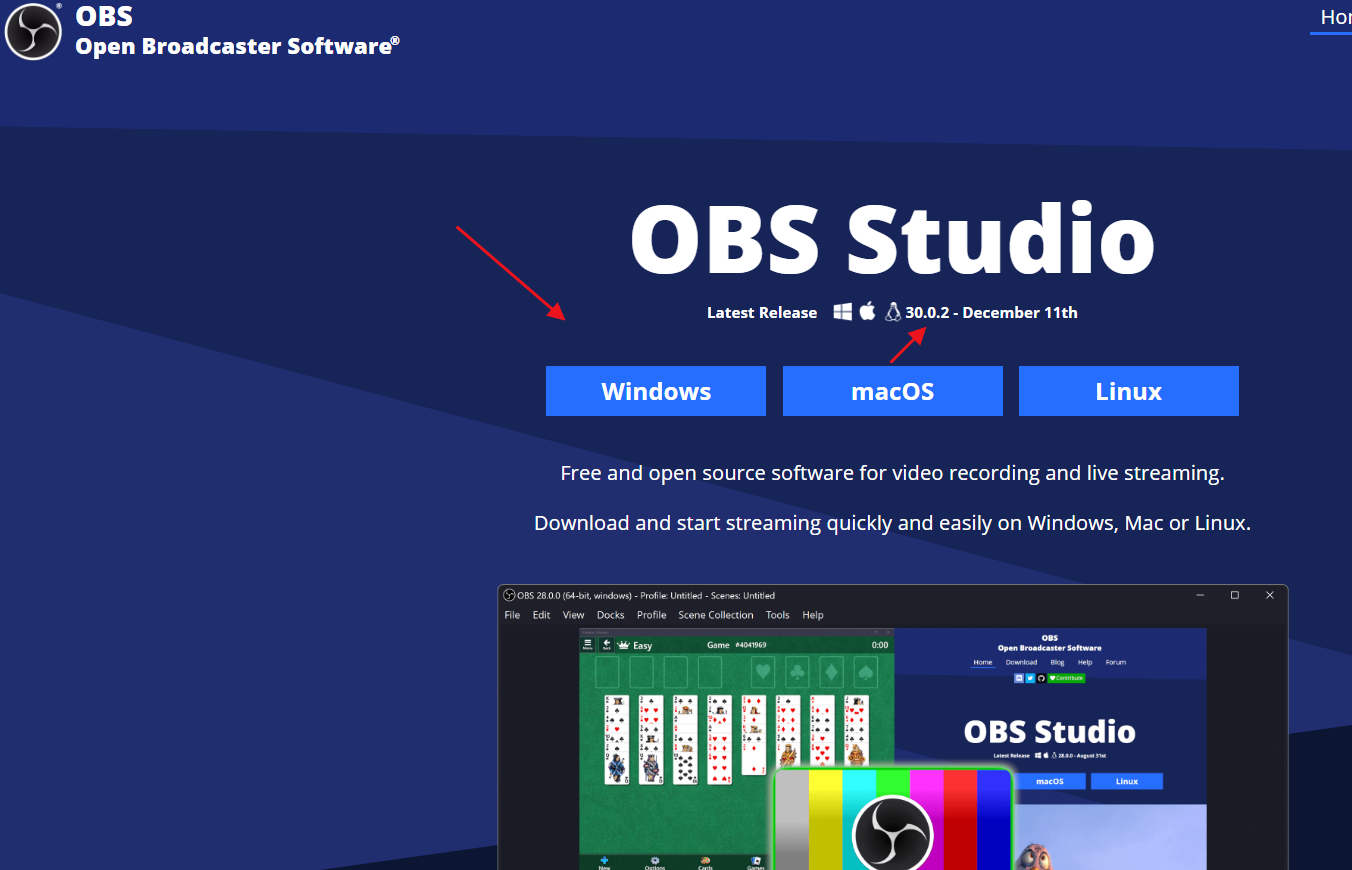The height and width of the screenshot is (870, 1352).
Task: Click the OBS logo in the page header
Action: (34, 31)
